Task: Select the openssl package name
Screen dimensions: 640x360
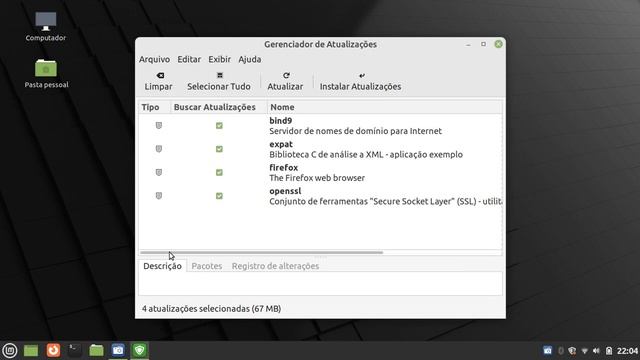Action: pyautogui.click(x=285, y=191)
